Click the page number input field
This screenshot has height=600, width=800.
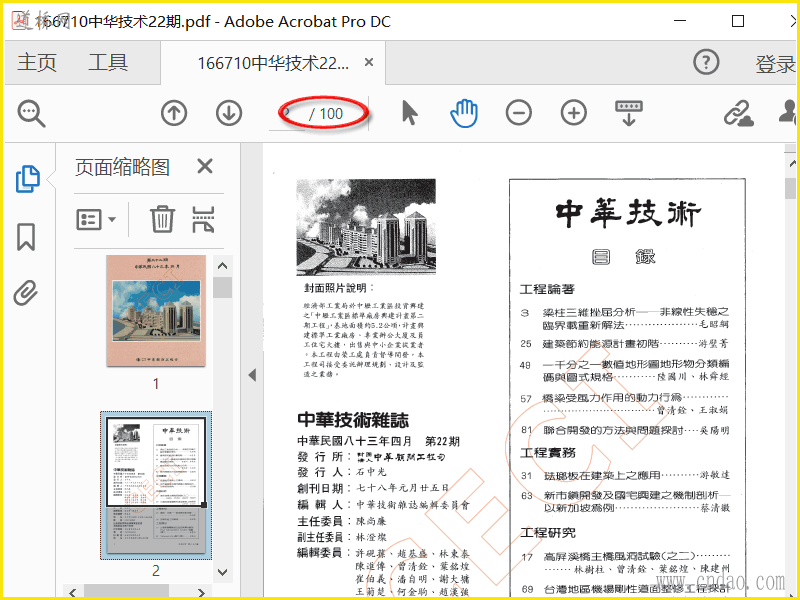pyautogui.click(x=287, y=114)
